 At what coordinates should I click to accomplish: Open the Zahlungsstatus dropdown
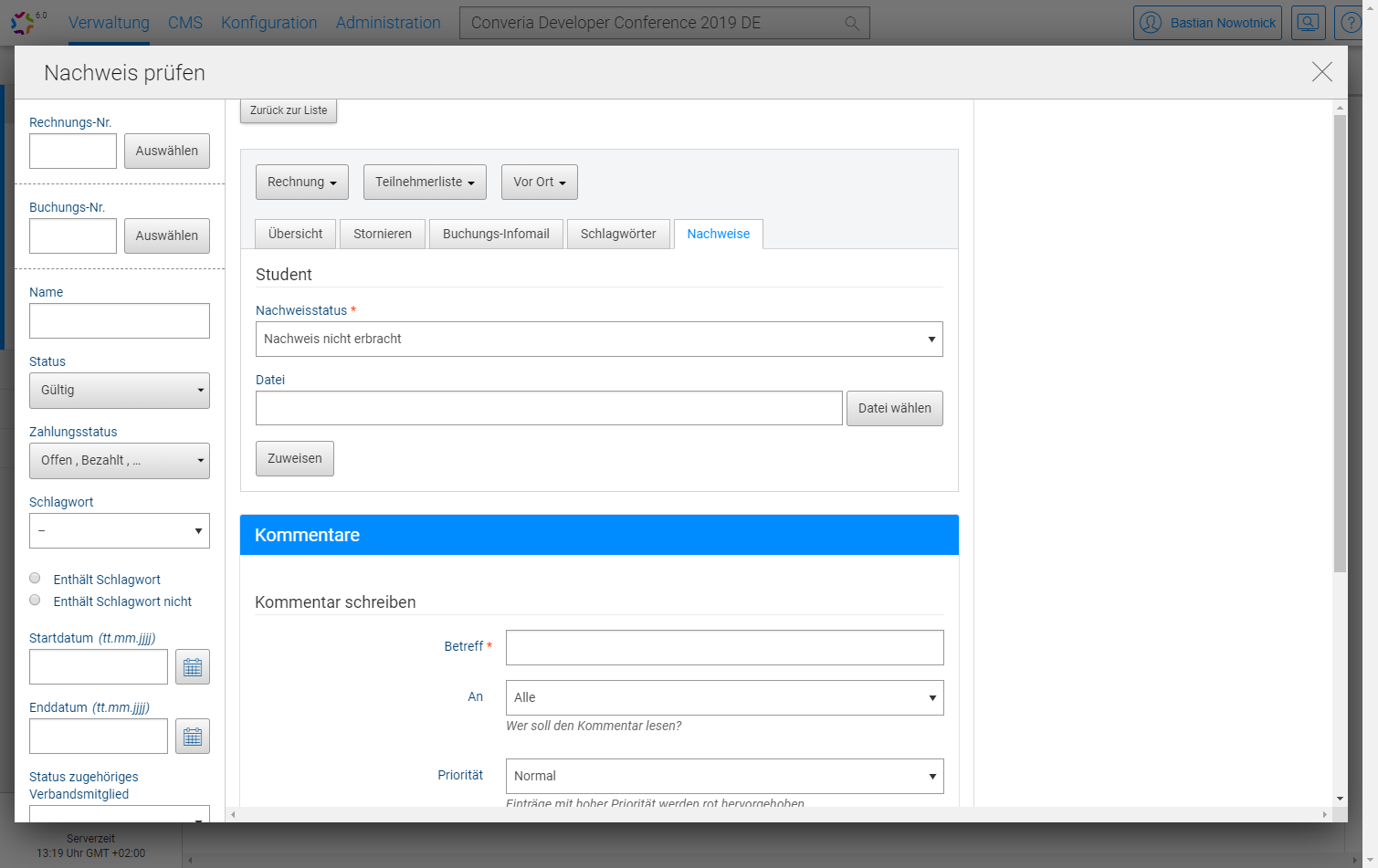tap(120, 461)
